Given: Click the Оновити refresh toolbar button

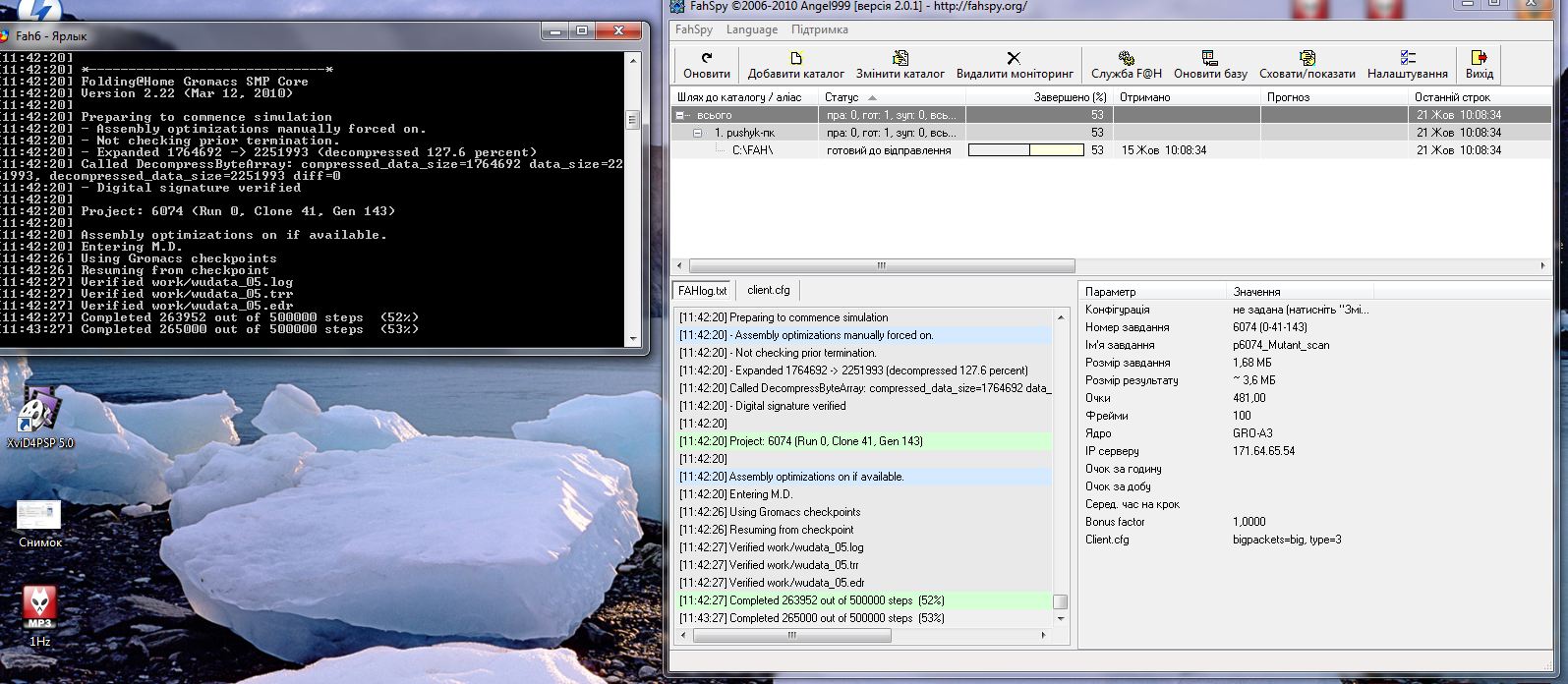Looking at the screenshot, I should (x=706, y=65).
